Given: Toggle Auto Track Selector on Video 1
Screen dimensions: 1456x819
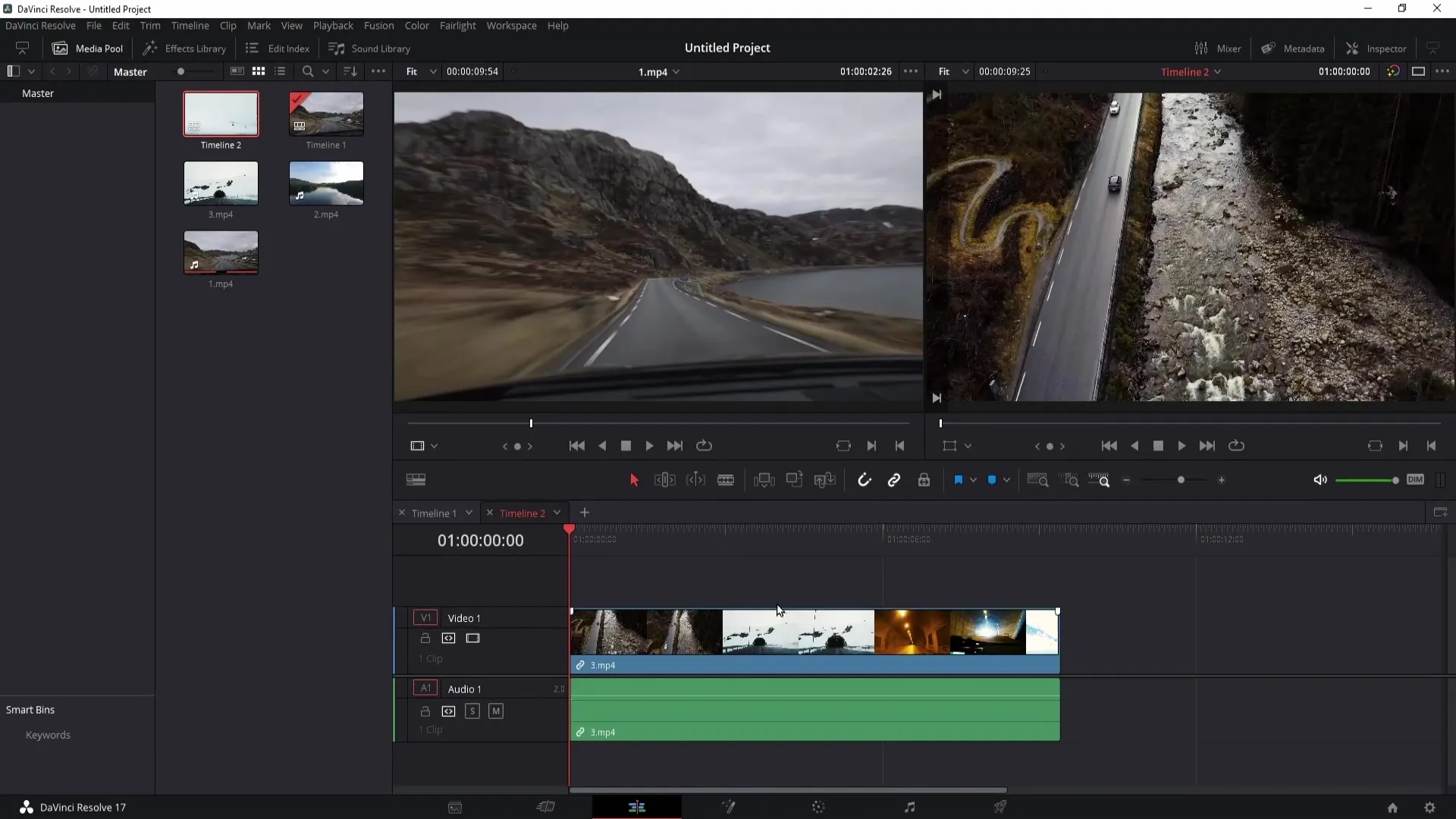Looking at the screenshot, I should (x=449, y=639).
